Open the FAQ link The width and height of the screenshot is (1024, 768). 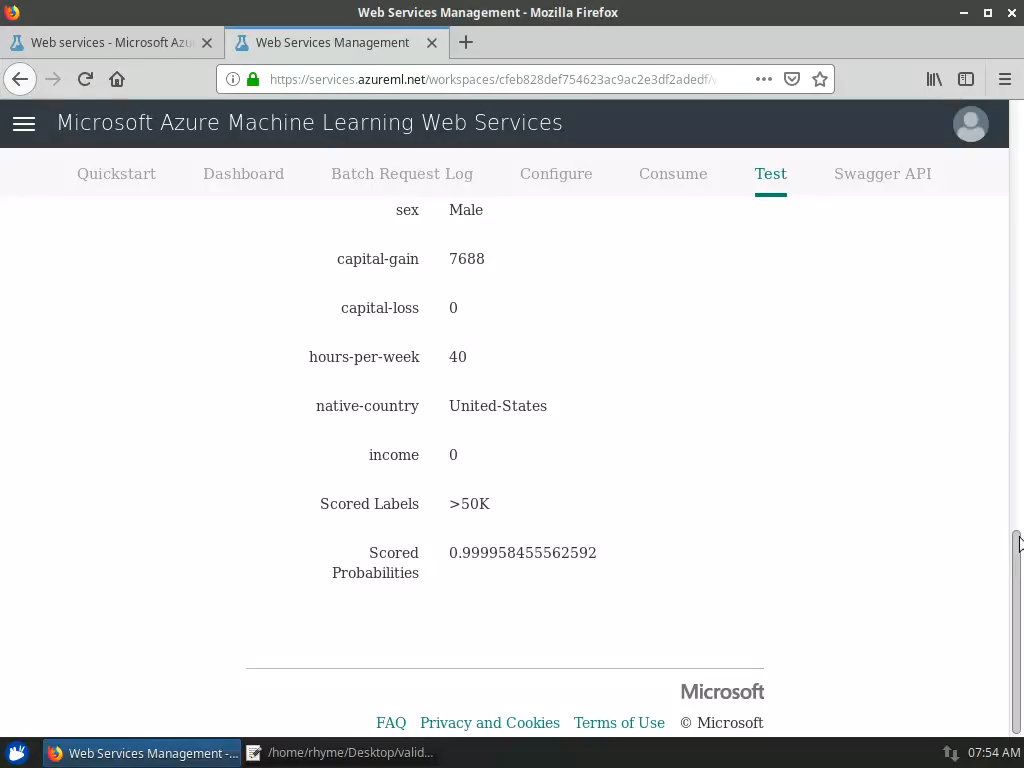(x=391, y=722)
